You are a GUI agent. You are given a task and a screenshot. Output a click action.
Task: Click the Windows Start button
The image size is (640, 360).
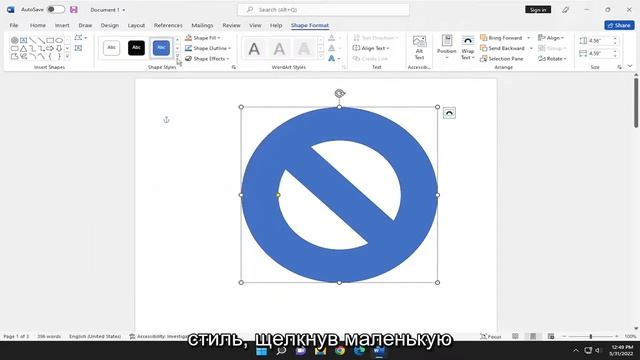[262, 351]
